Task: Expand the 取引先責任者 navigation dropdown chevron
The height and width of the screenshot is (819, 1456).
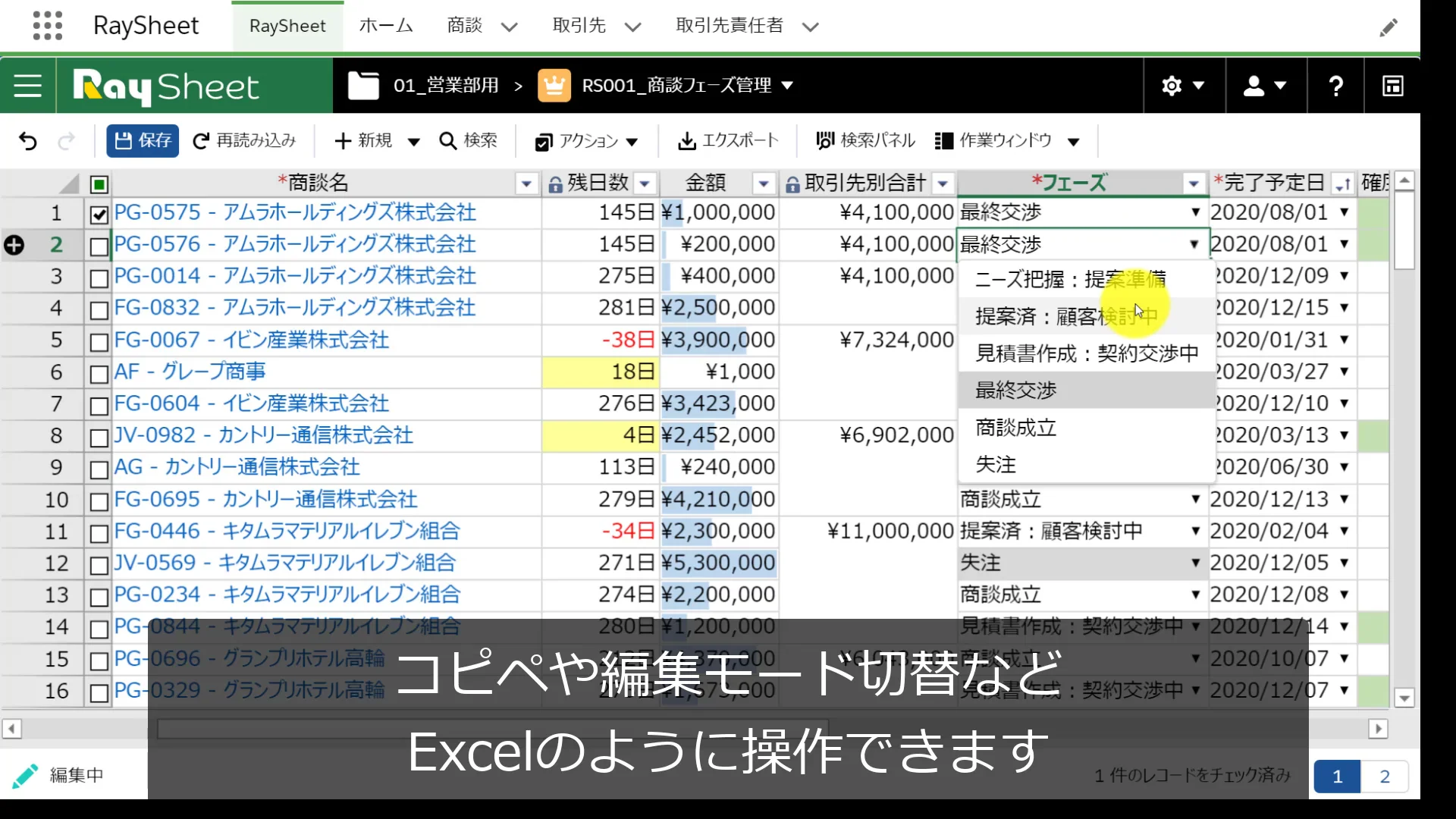Action: click(811, 27)
